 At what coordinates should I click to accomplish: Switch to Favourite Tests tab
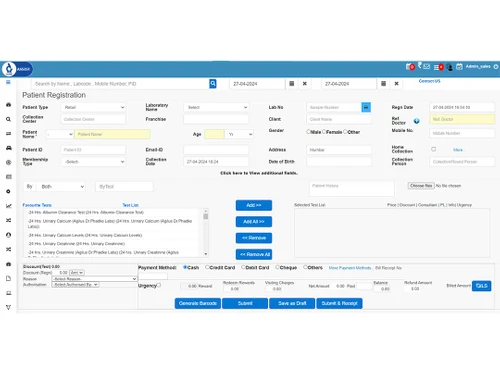pyautogui.click(x=37, y=205)
